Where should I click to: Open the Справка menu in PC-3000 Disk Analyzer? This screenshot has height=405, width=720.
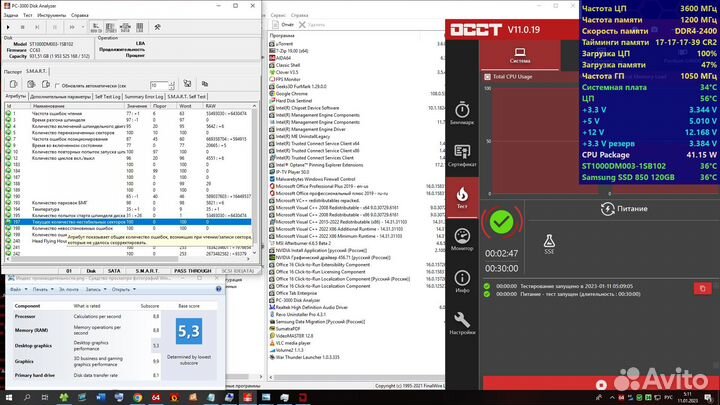[x=79, y=15]
